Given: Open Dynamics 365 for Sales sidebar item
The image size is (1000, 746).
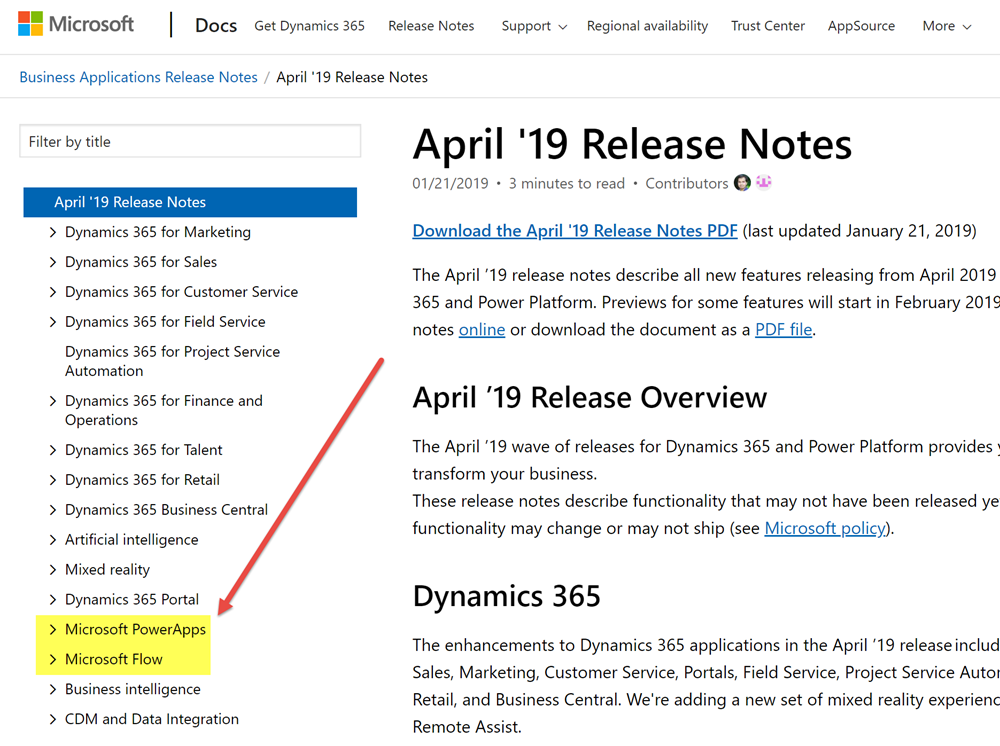Looking at the screenshot, I should coord(141,262).
